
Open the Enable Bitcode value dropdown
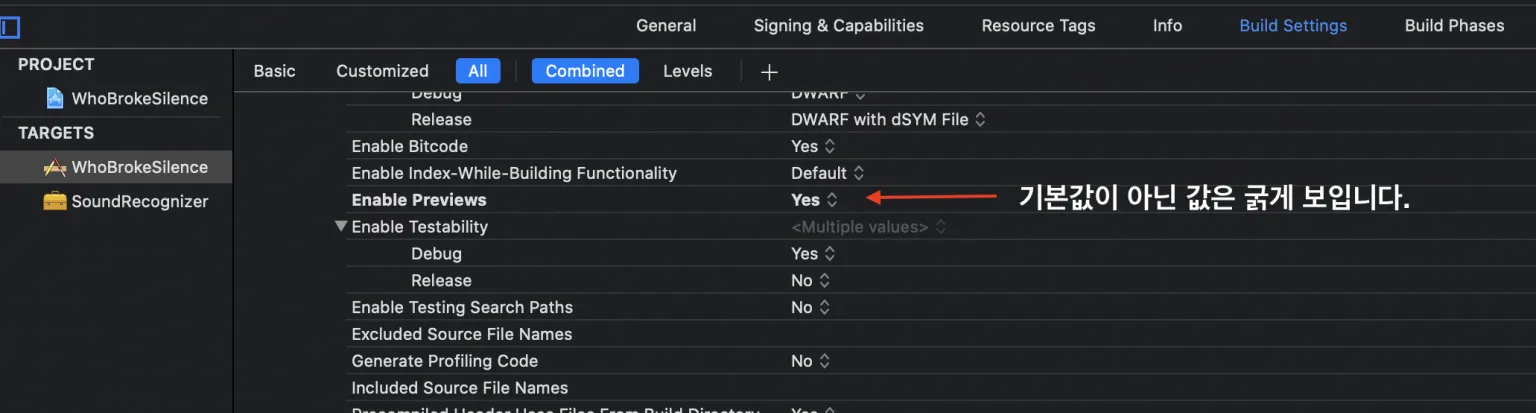(811, 146)
